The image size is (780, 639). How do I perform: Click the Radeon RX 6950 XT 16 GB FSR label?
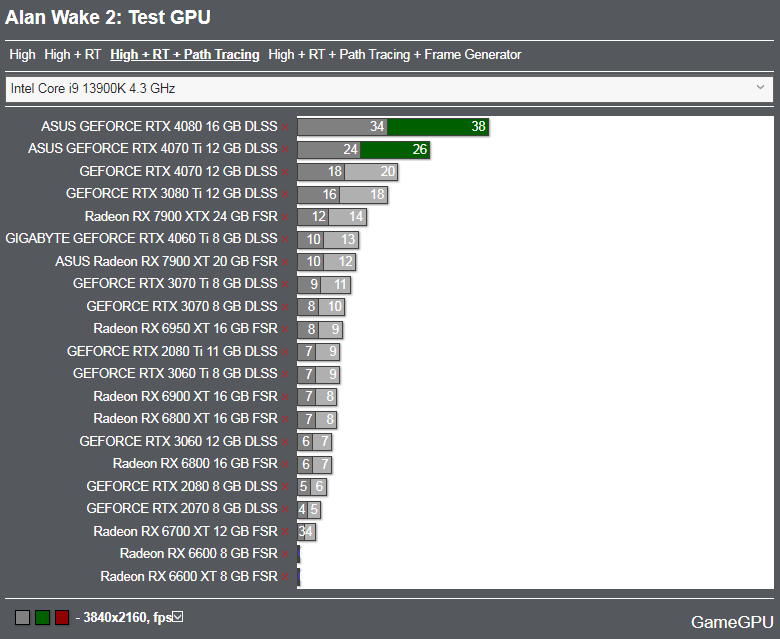point(186,329)
